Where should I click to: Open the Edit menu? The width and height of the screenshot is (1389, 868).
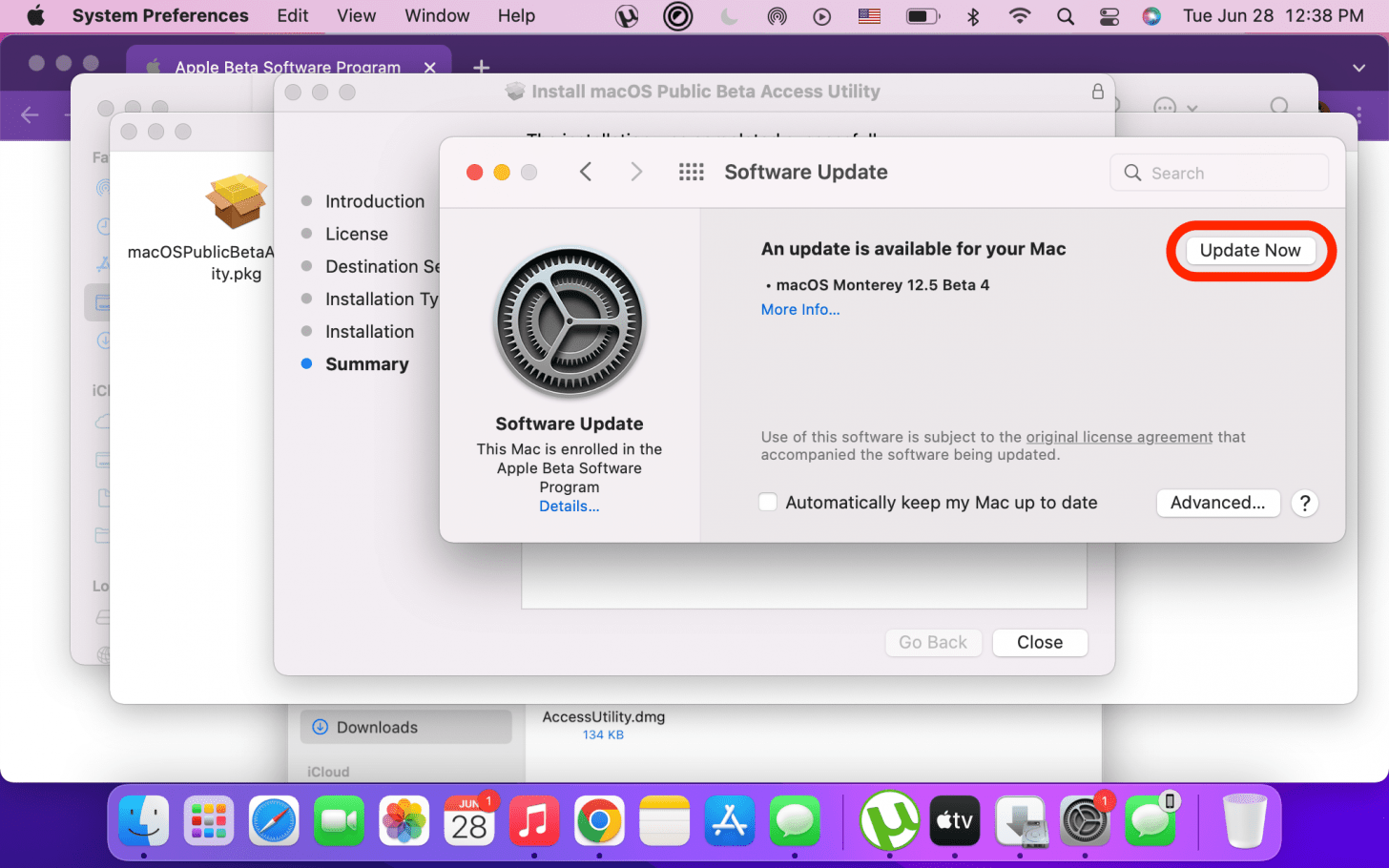(292, 16)
